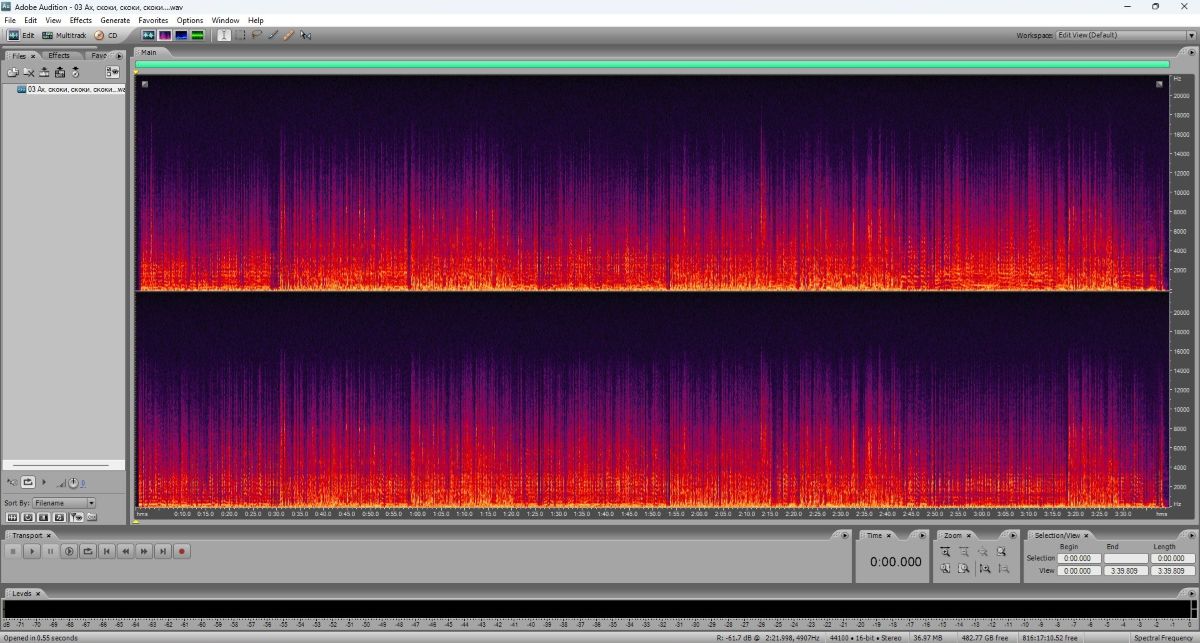Viewport: 1200px width, 643px height.
Task: Open the Window menu
Action: pos(225,20)
